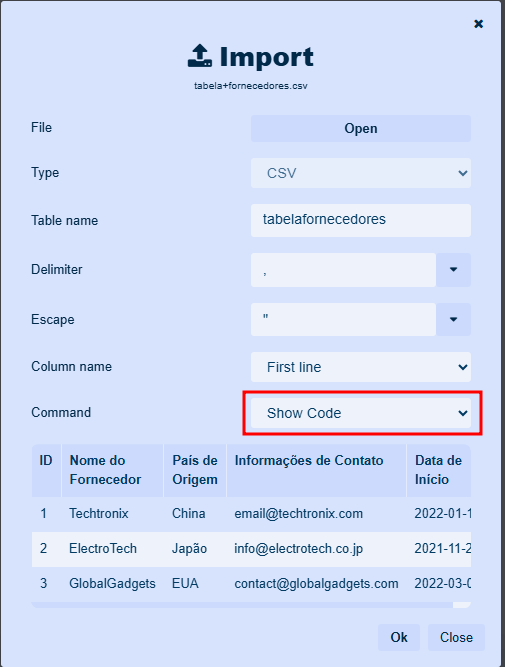Click the 2021-11-2 date cell
Screen dimensions: 505x667
point(439,549)
